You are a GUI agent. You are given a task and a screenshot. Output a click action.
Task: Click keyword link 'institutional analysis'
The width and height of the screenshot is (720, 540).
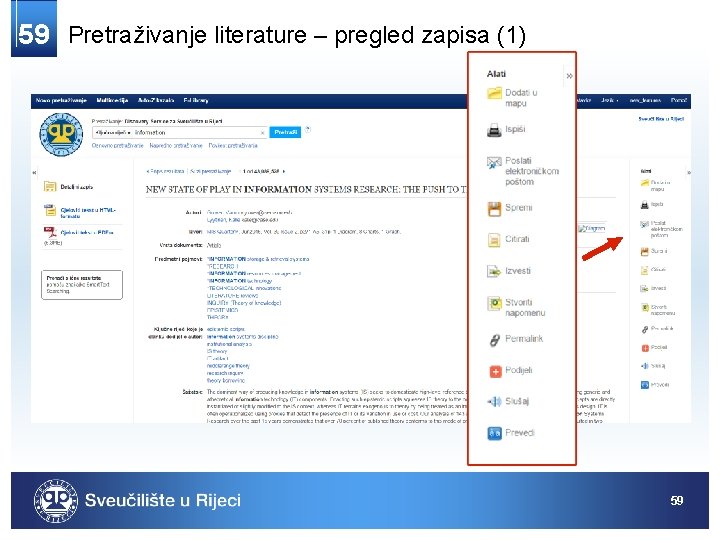click(229, 344)
